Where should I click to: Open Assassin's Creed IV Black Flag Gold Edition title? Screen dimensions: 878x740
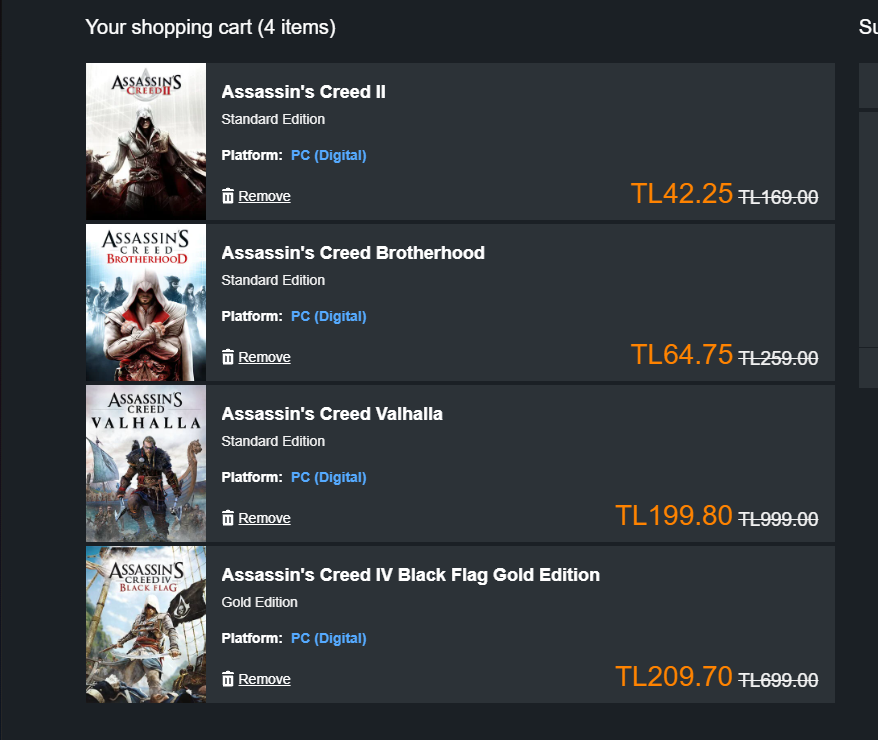click(x=410, y=575)
